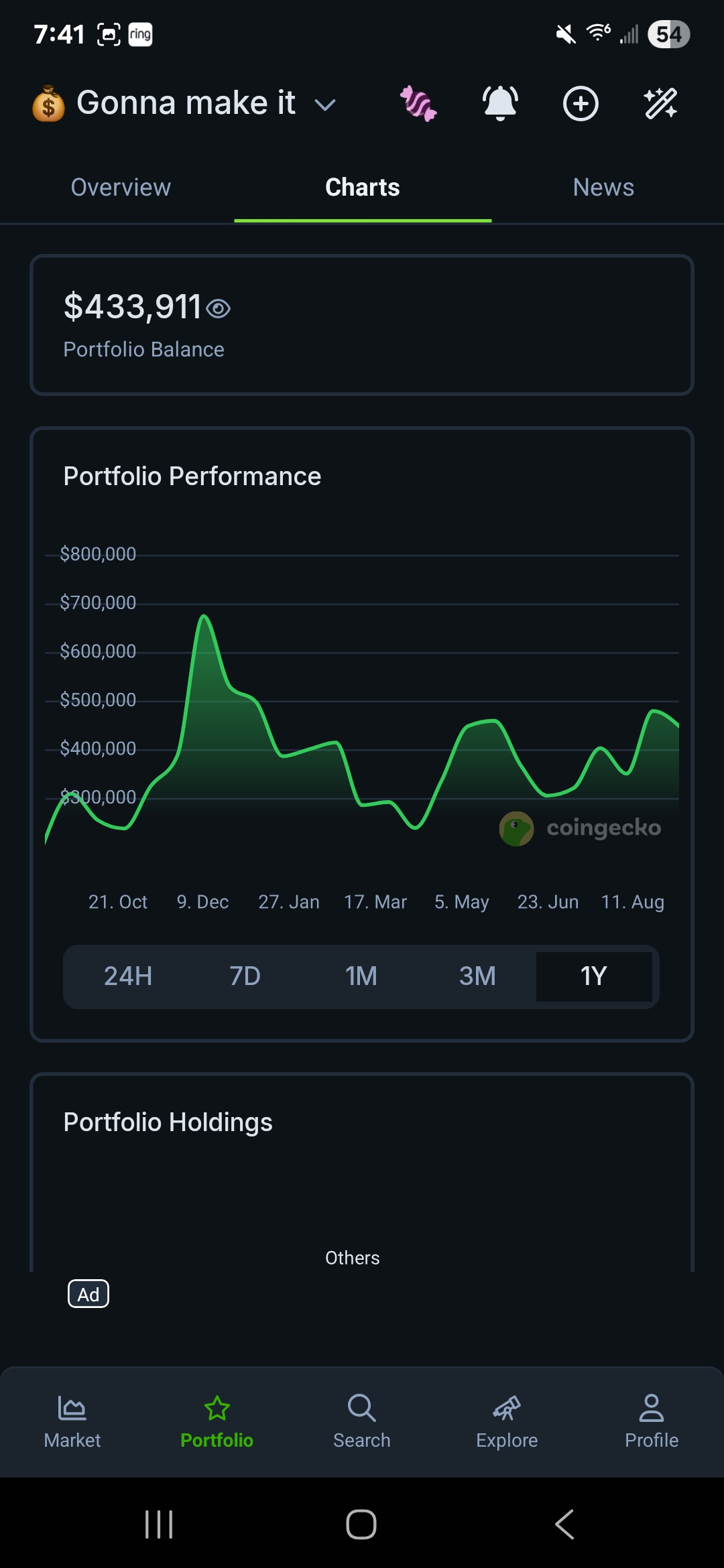Image resolution: width=724 pixels, height=1568 pixels.
Task: Tap the Gonna make it portfolio name
Action: 186,103
